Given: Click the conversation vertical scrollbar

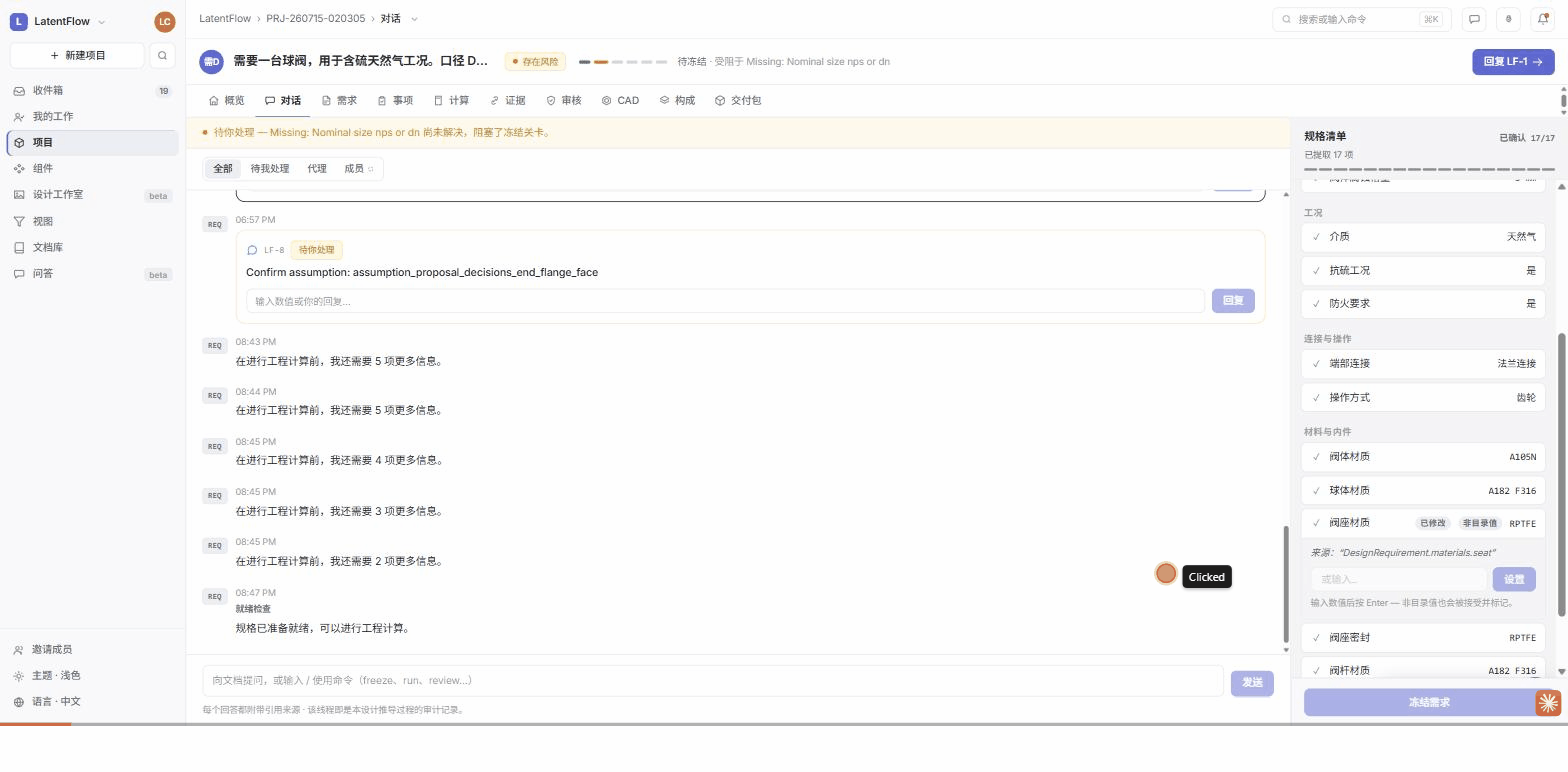Looking at the screenshot, I should (1286, 585).
